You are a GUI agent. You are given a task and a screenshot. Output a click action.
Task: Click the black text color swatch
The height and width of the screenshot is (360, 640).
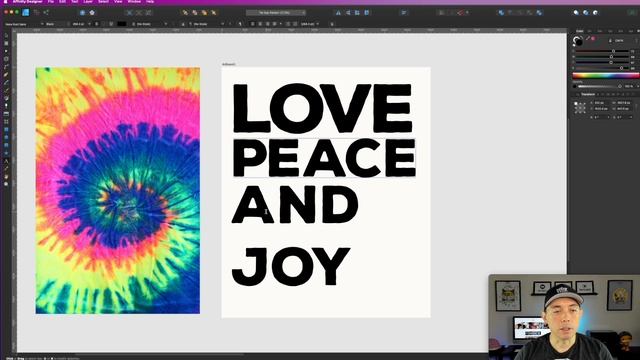tap(122, 24)
